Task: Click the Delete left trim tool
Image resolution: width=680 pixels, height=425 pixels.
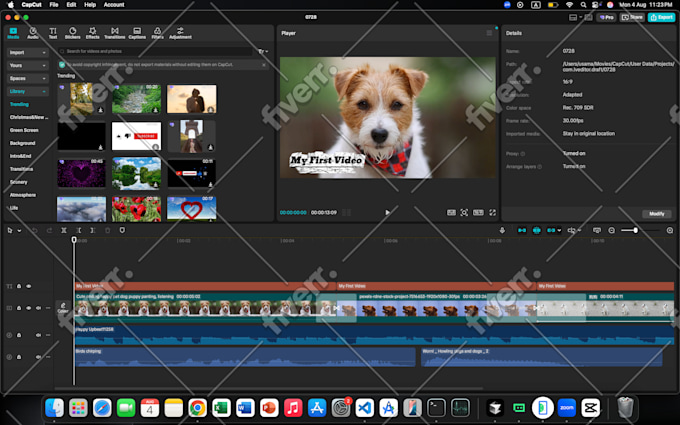Action: point(78,230)
